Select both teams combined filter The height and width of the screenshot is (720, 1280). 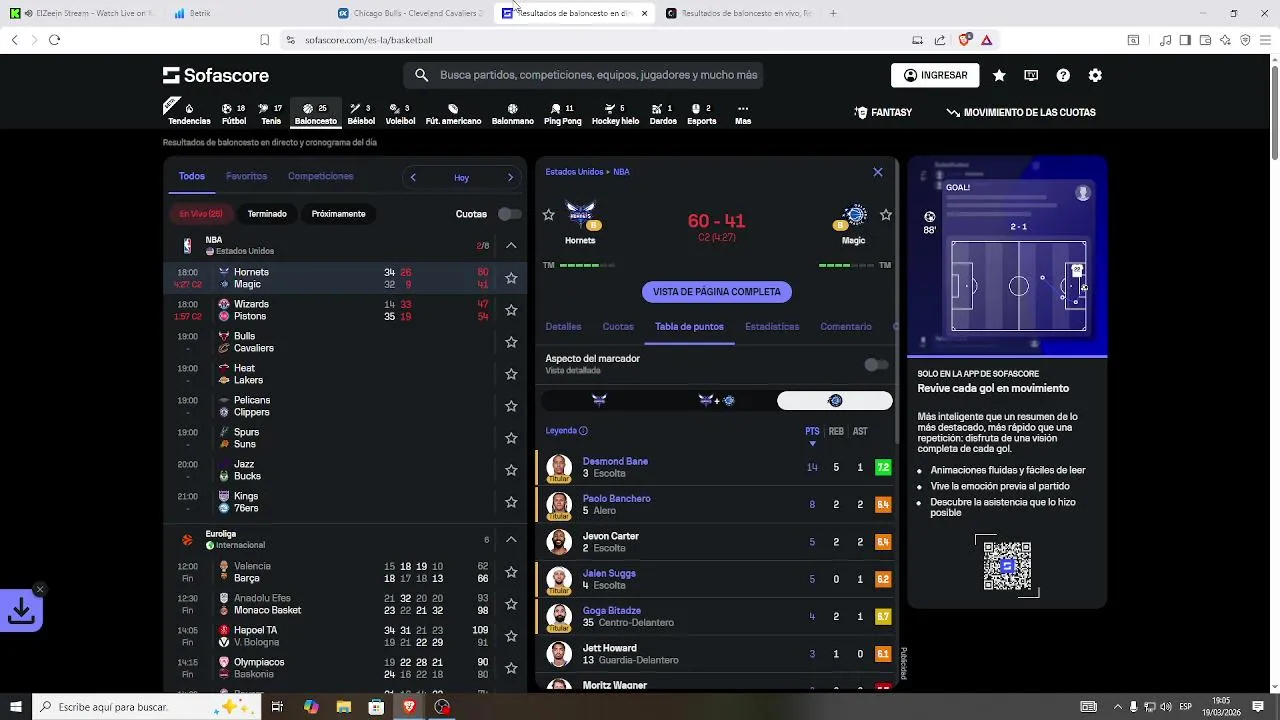click(x=716, y=400)
